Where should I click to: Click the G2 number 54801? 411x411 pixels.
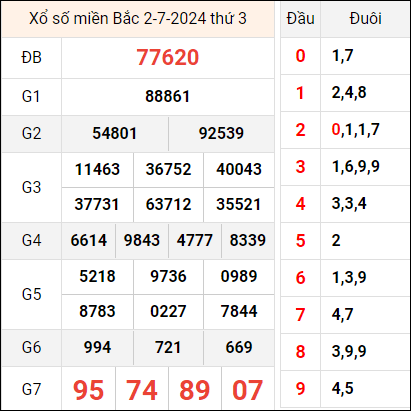115,133
